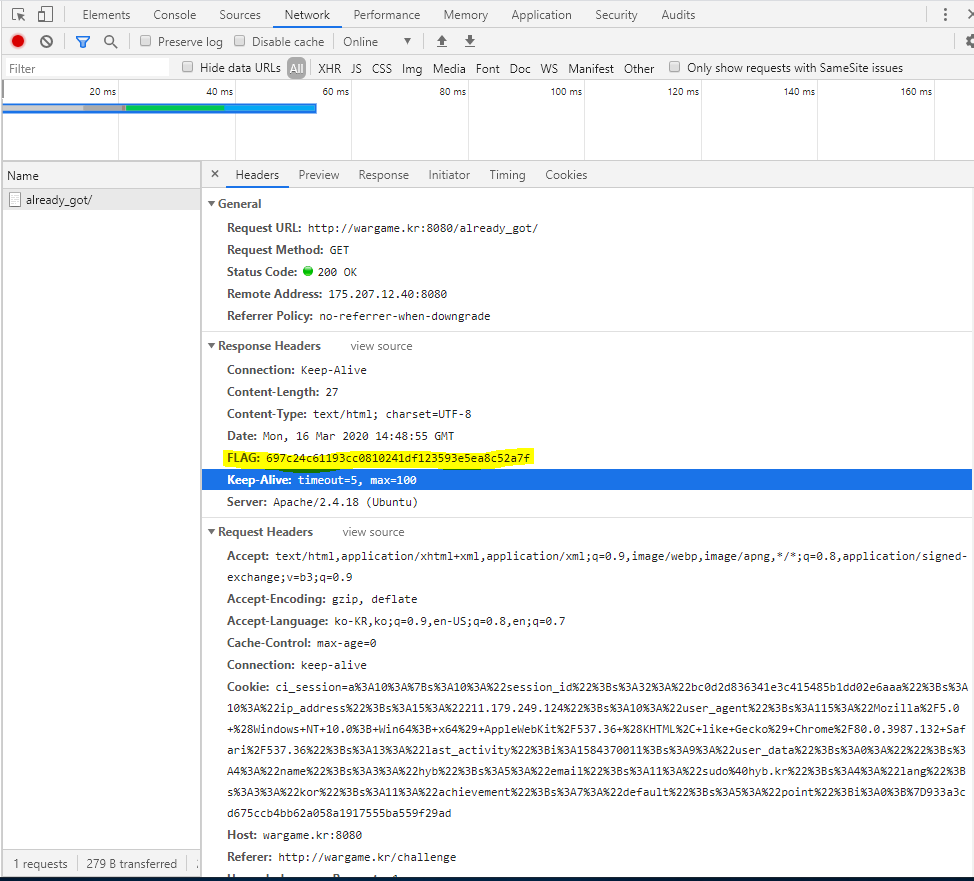
Task: Click the 200 OK status code
Action: click(x=337, y=272)
